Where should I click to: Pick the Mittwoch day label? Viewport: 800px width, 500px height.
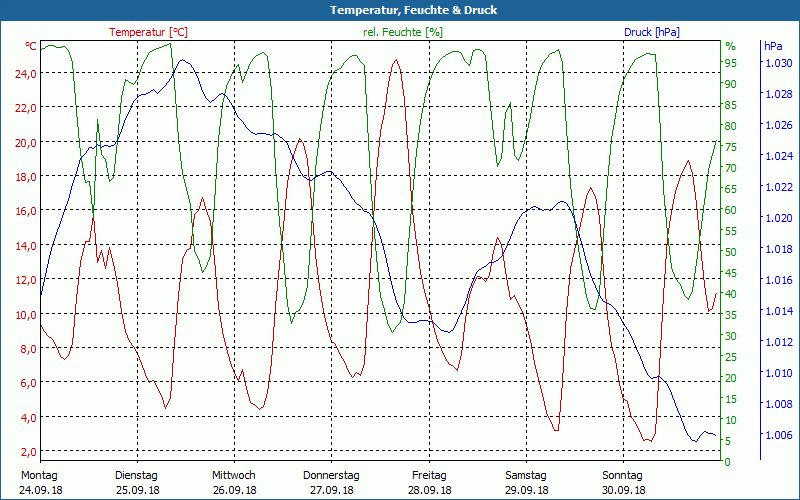(233, 475)
